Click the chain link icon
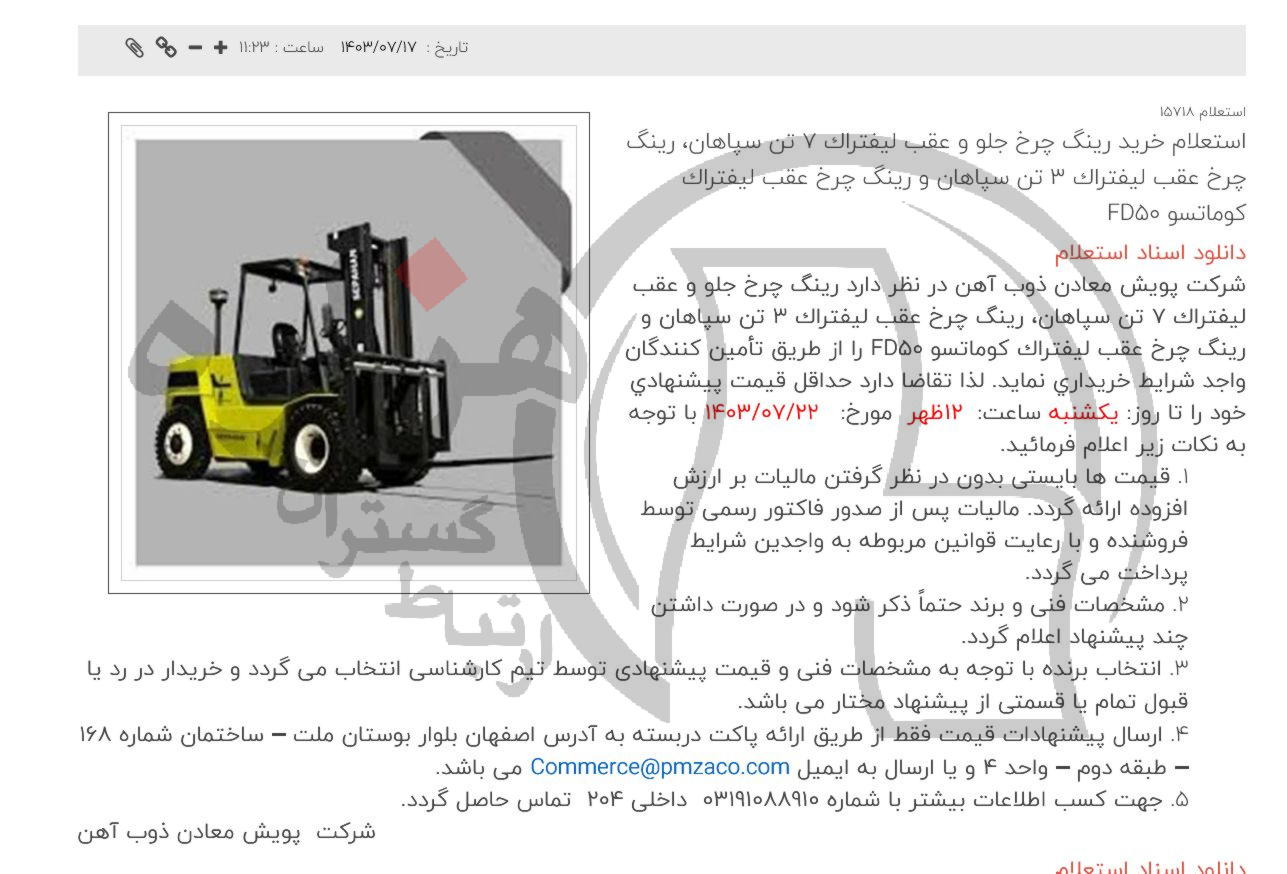 [166, 47]
